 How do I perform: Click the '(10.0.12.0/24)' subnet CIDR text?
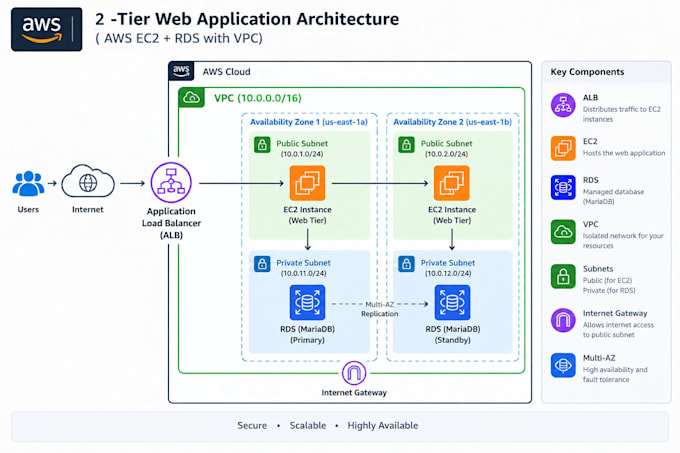tap(448, 273)
